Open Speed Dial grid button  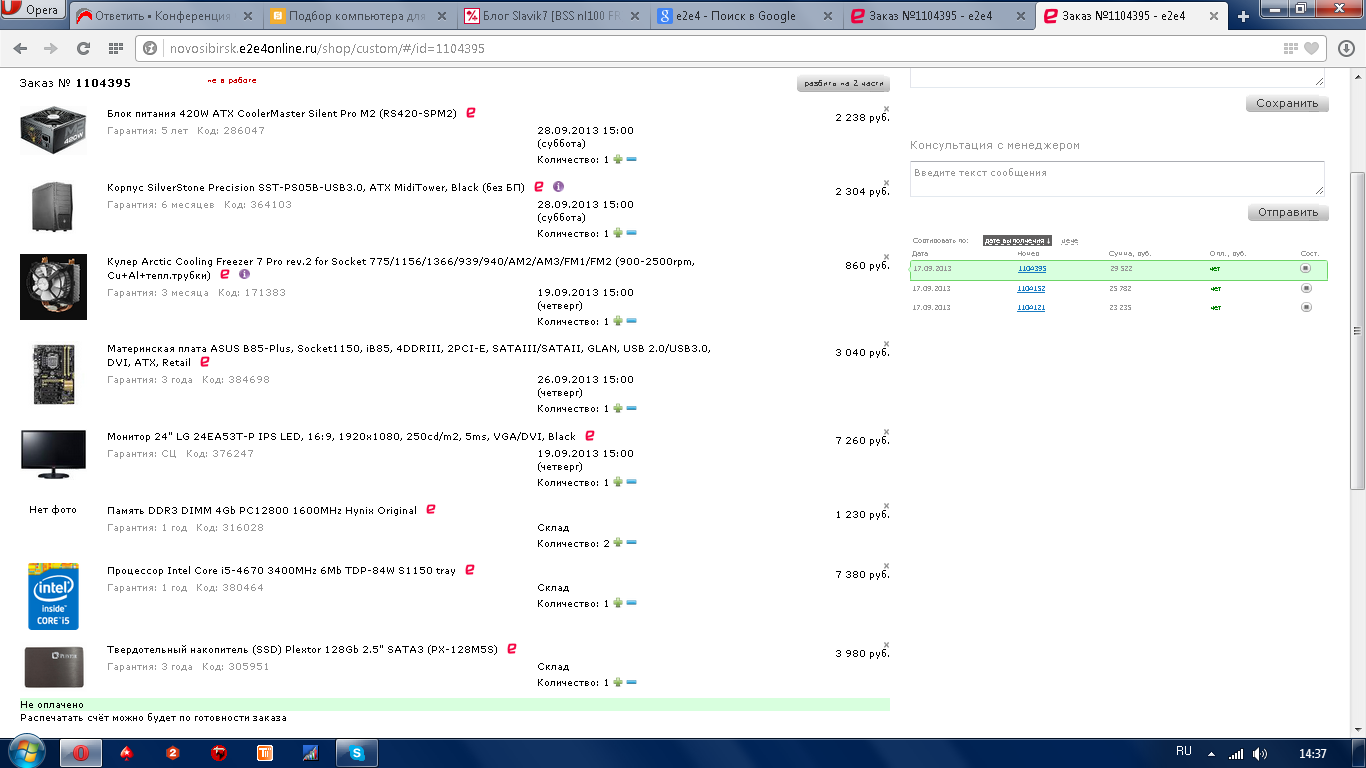(115, 48)
